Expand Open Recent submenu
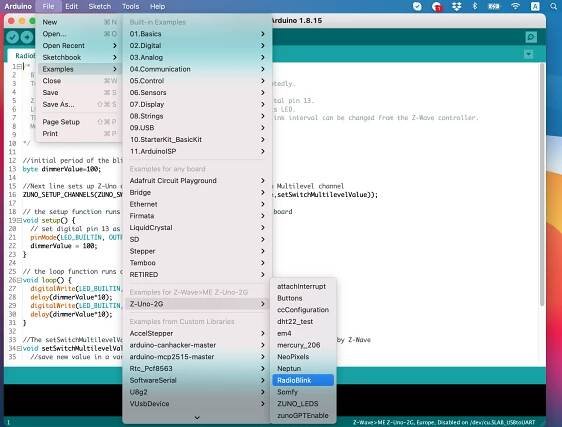562x427 pixels. [80, 46]
